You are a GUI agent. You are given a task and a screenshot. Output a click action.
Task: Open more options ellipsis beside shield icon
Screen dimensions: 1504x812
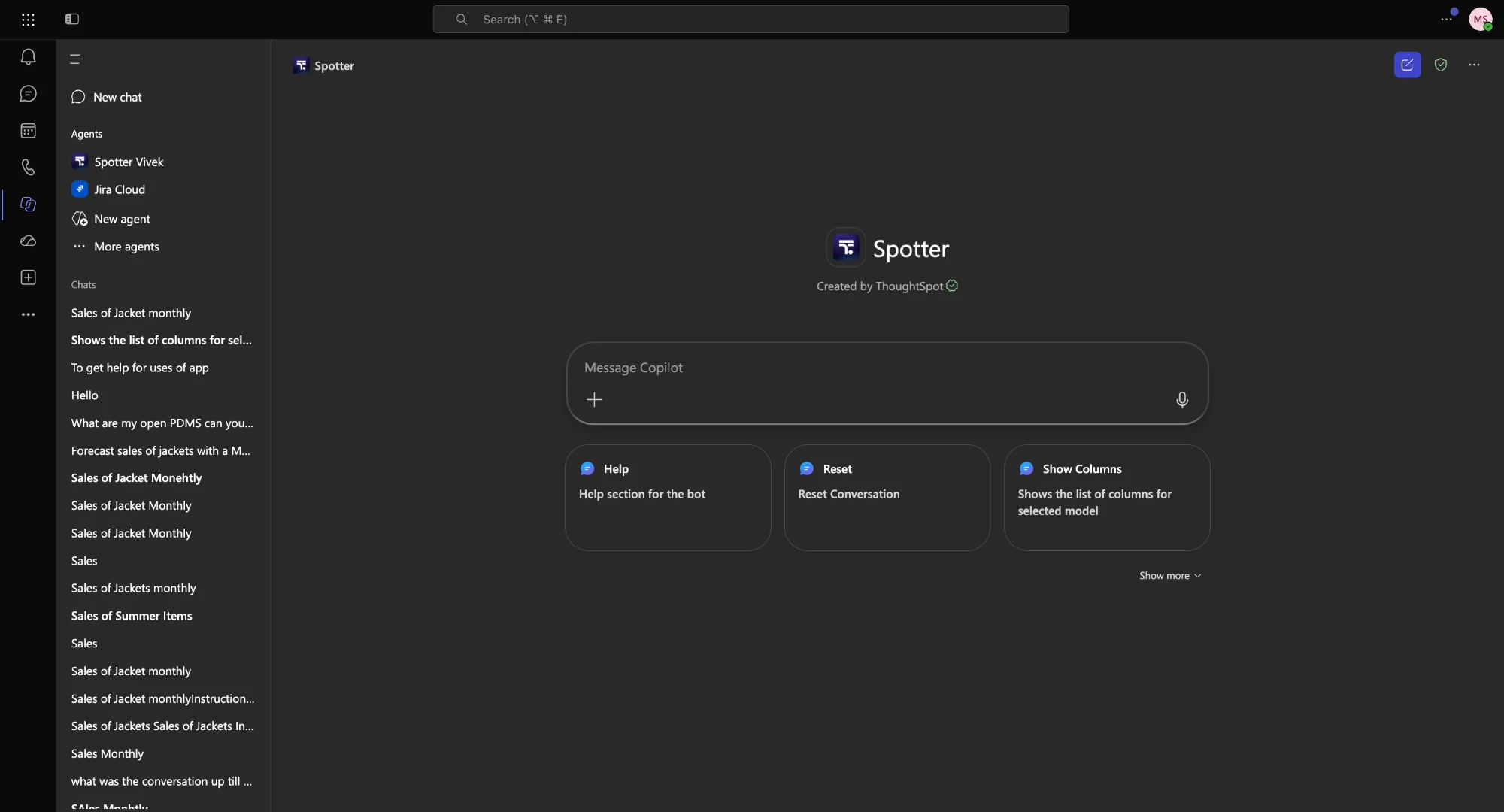(1474, 65)
